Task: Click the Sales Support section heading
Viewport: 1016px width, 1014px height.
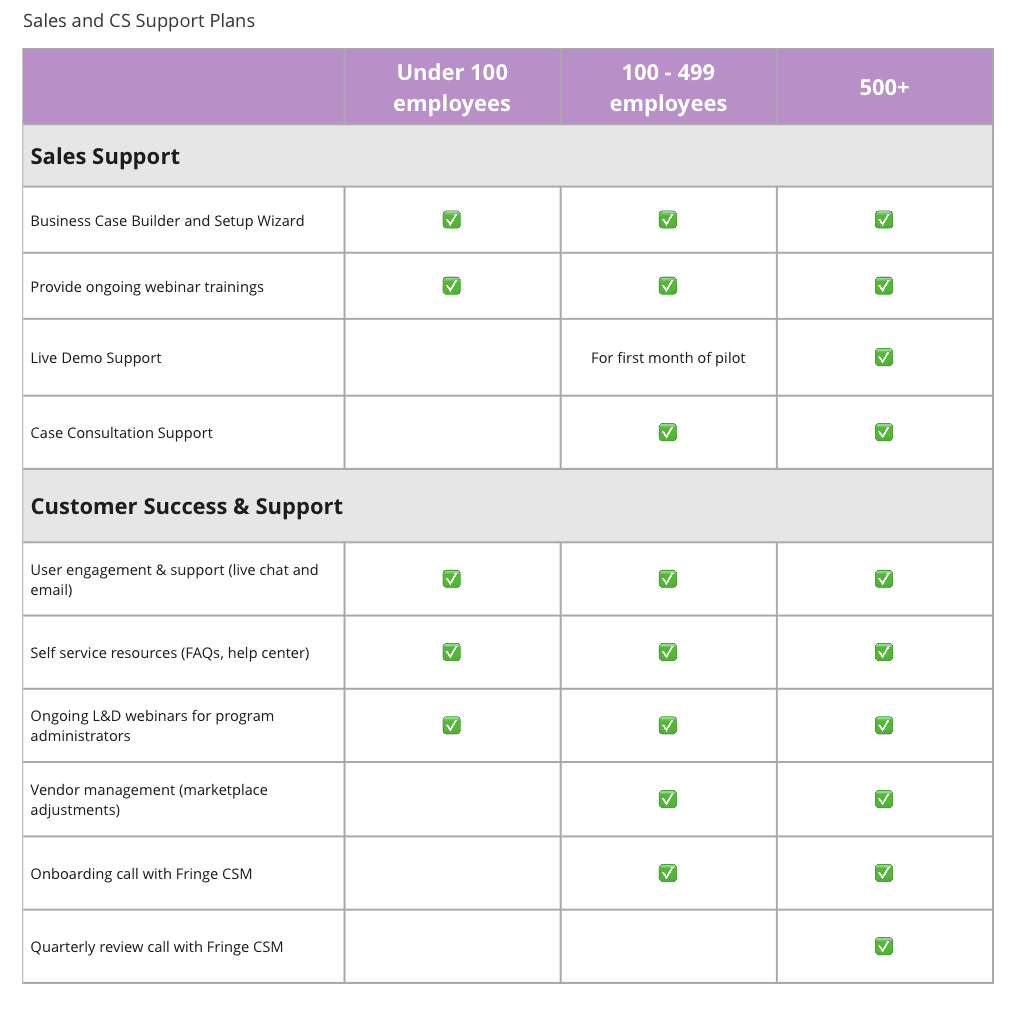Action: tap(105, 156)
